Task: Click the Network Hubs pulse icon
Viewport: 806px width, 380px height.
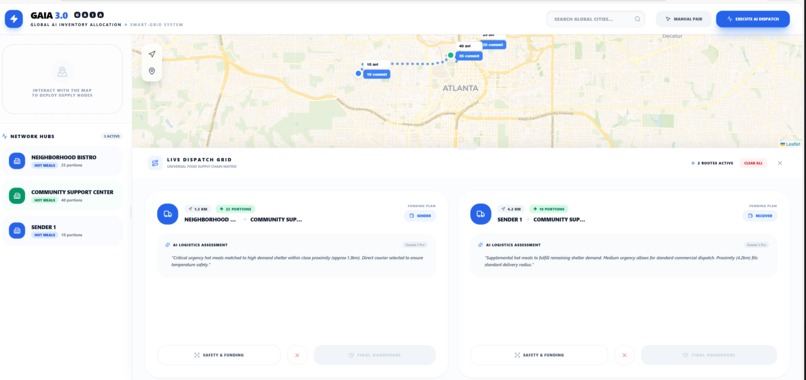Action: tap(5, 136)
